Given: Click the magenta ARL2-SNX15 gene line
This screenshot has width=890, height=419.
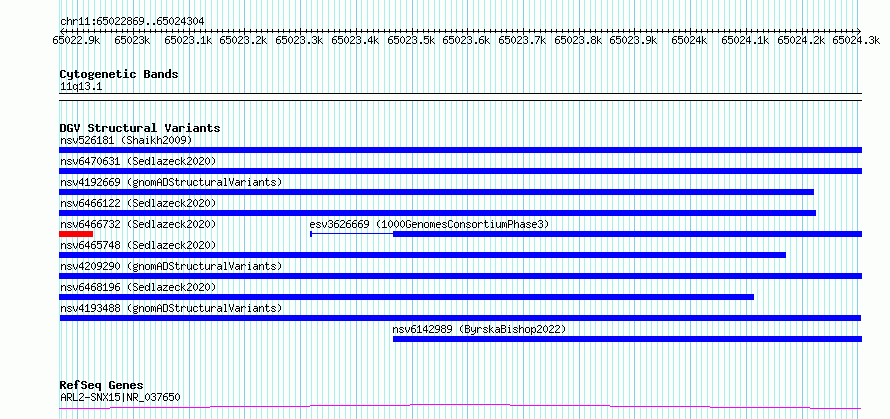Looking at the screenshot, I should pos(460,407).
